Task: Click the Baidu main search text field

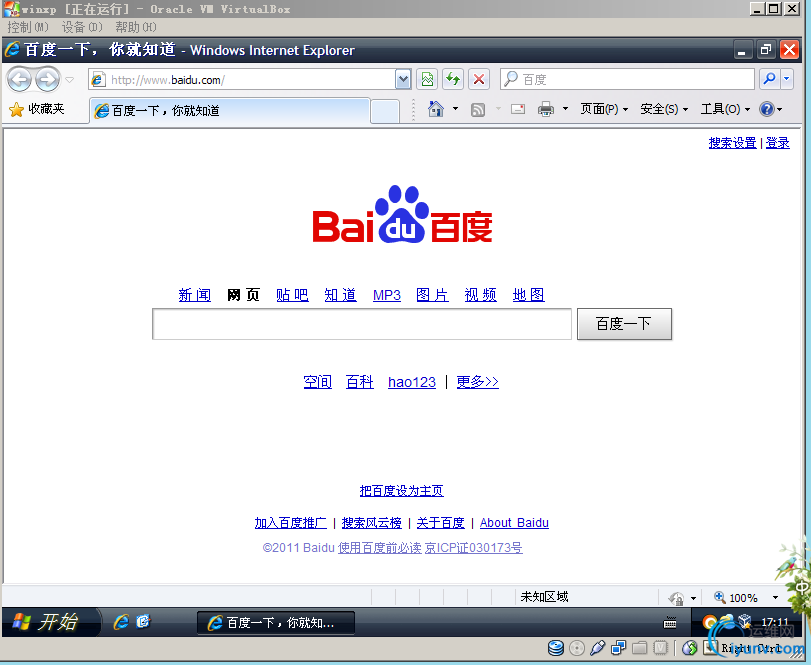Action: (x=362, y=324)
